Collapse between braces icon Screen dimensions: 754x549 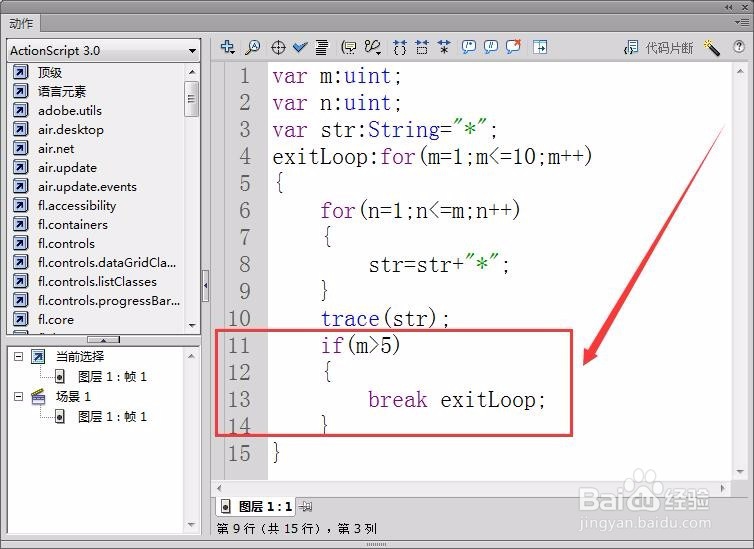coord(400,47)
